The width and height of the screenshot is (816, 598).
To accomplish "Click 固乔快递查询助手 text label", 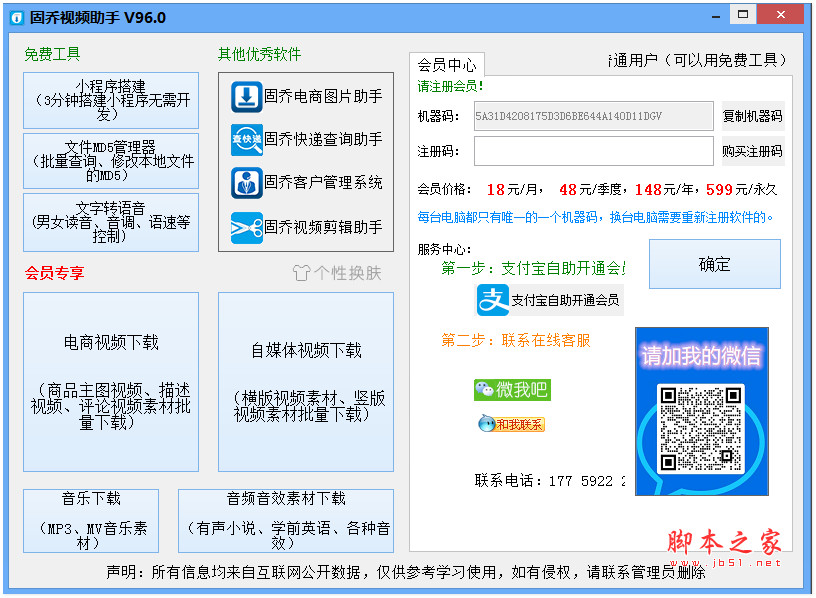I will (x=323, y=139).
